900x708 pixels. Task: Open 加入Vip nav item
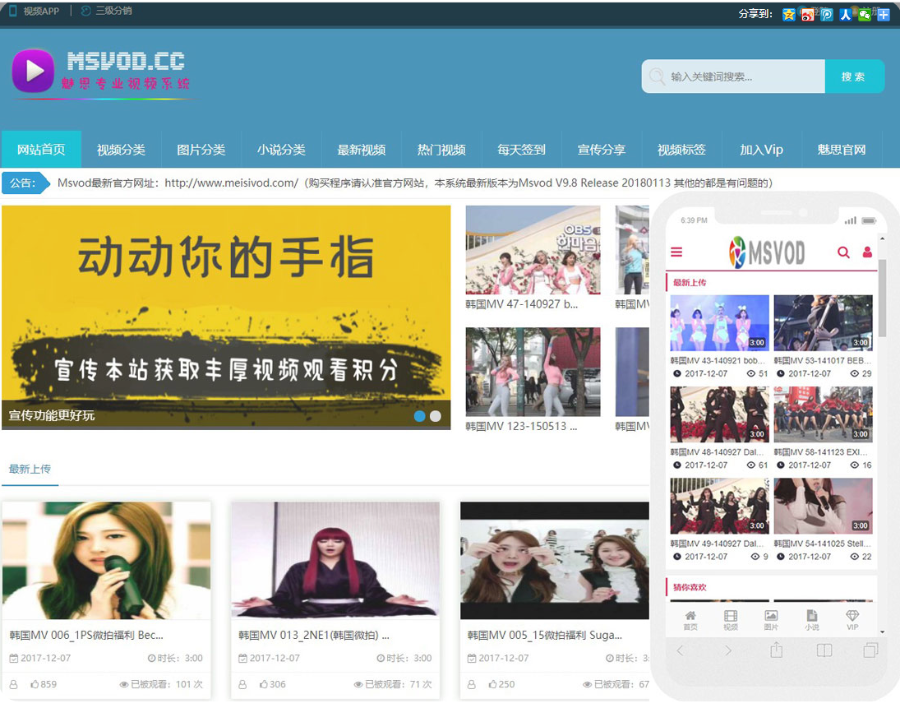(761, 150)
